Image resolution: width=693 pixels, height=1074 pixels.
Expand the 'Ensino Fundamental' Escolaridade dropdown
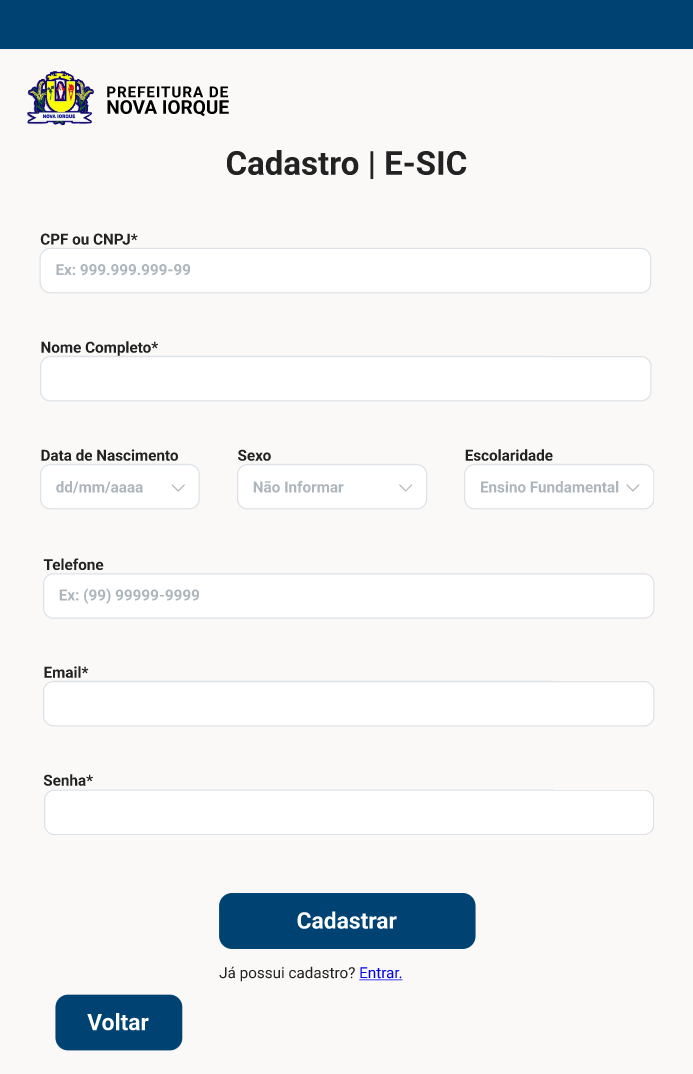coord(559,487)
